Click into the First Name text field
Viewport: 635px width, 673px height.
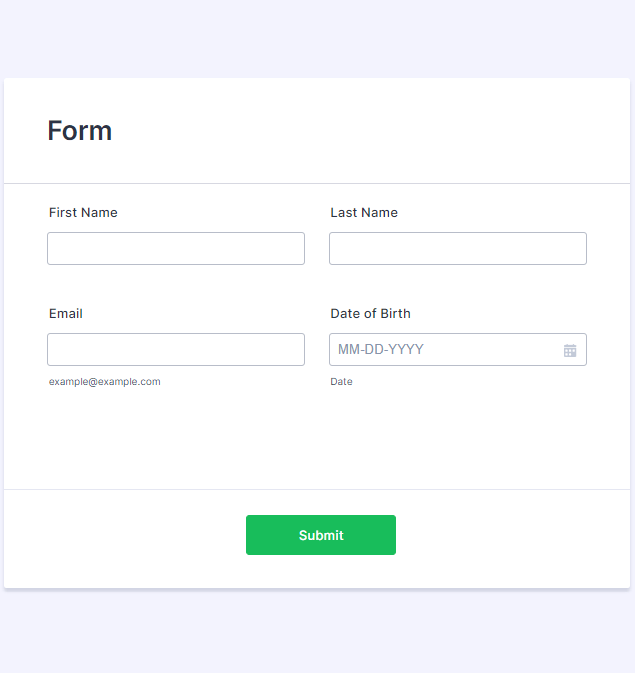tap(176, 249)
